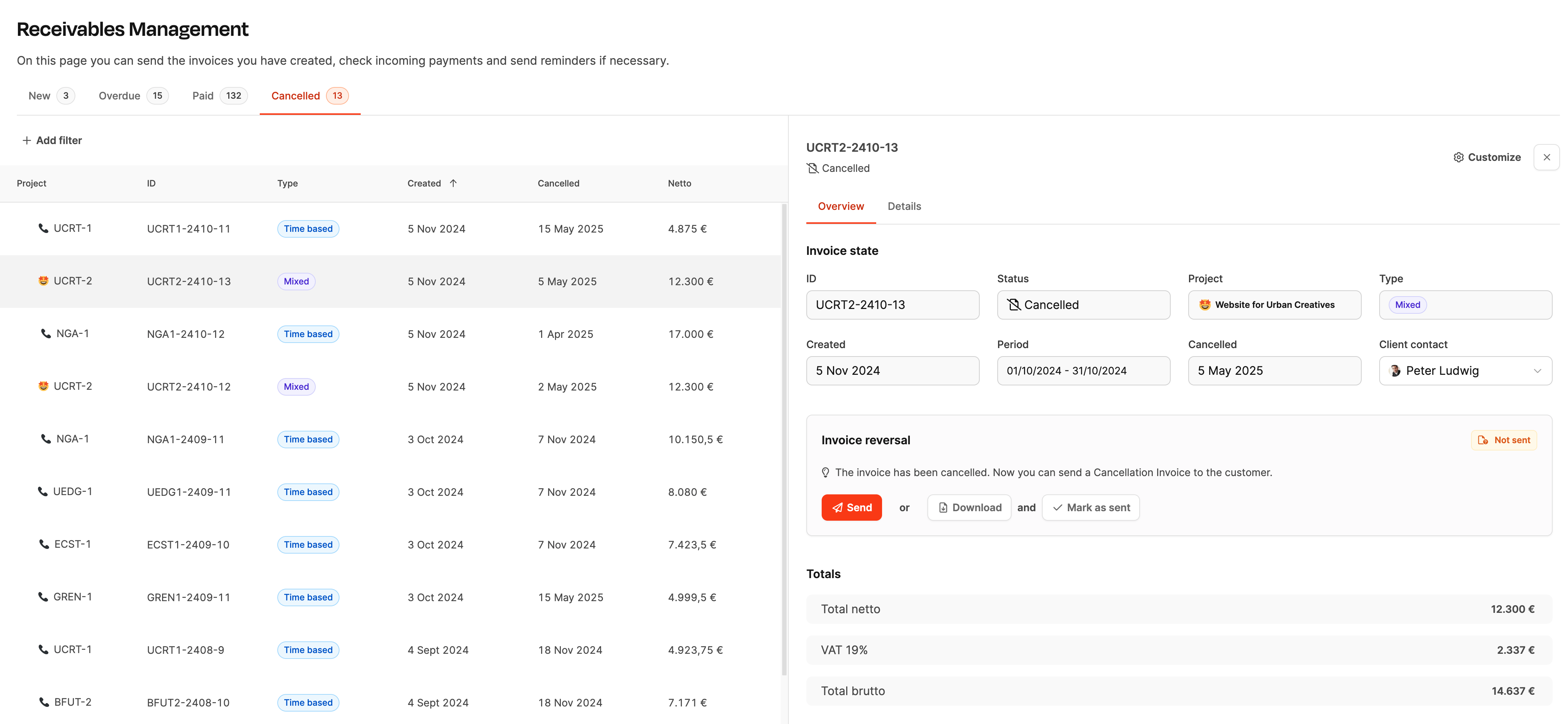Screen dimensions: 1568x724
Task: Click the Period date range field
Action: [x=1083, y=370]
